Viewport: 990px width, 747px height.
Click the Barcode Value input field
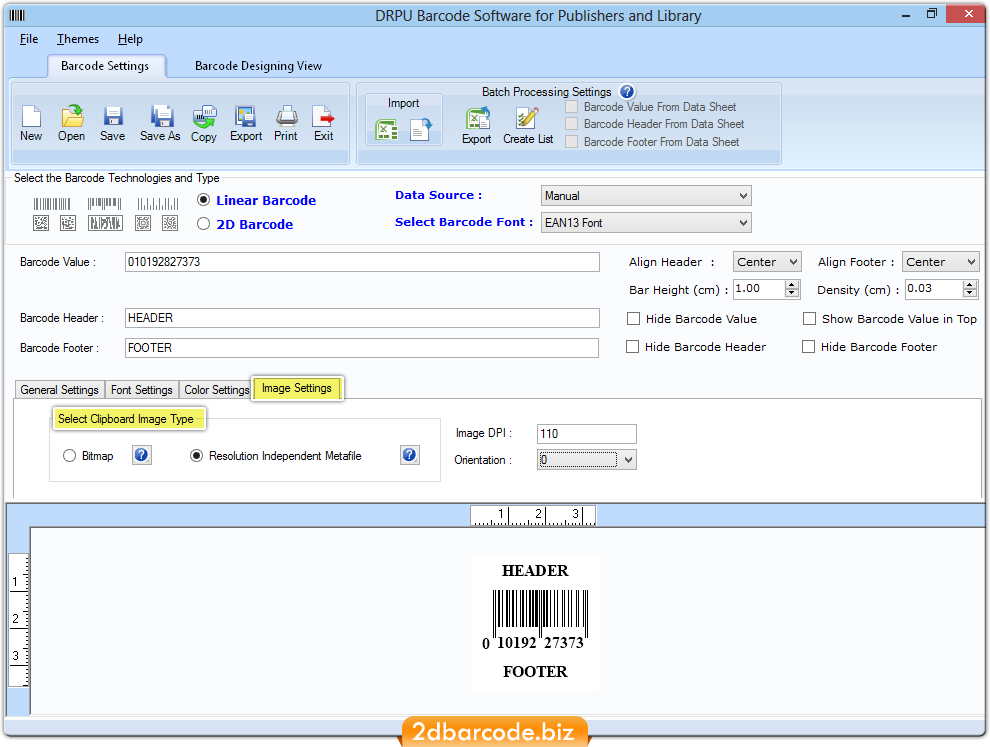[362, 262]
